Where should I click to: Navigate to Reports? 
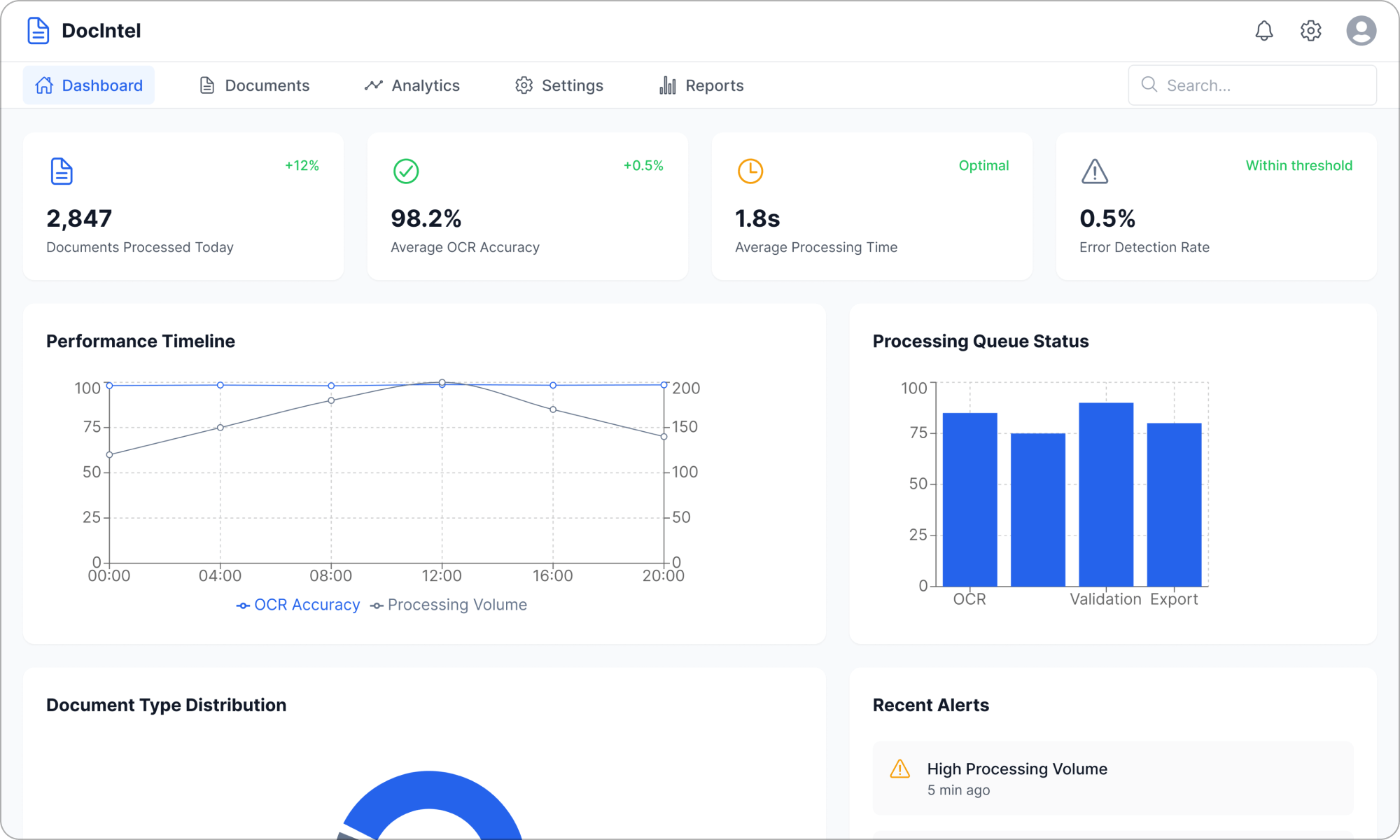tap(700, 85)
